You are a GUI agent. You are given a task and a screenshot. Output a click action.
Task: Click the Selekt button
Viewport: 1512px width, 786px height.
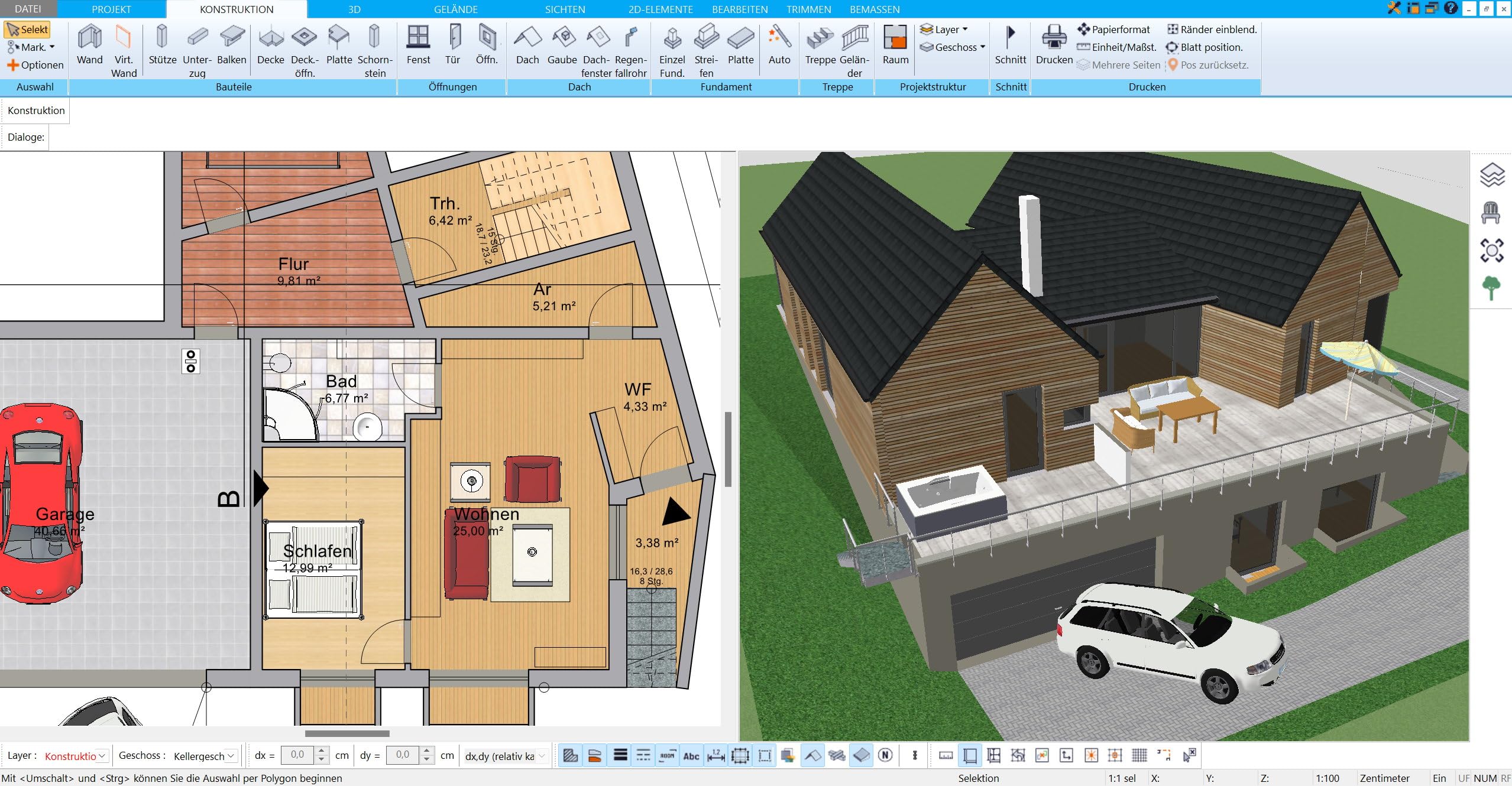pyautogui.click(x=27, y=30)
